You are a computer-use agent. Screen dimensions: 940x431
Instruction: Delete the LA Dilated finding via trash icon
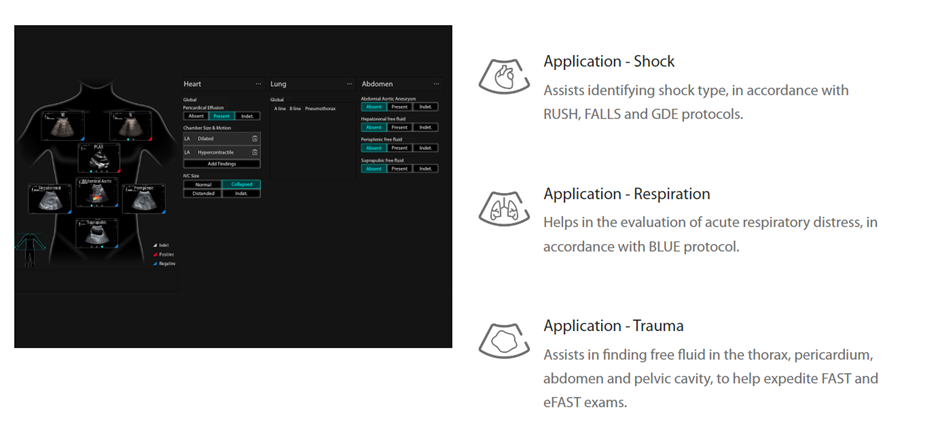tap(255, 138)
